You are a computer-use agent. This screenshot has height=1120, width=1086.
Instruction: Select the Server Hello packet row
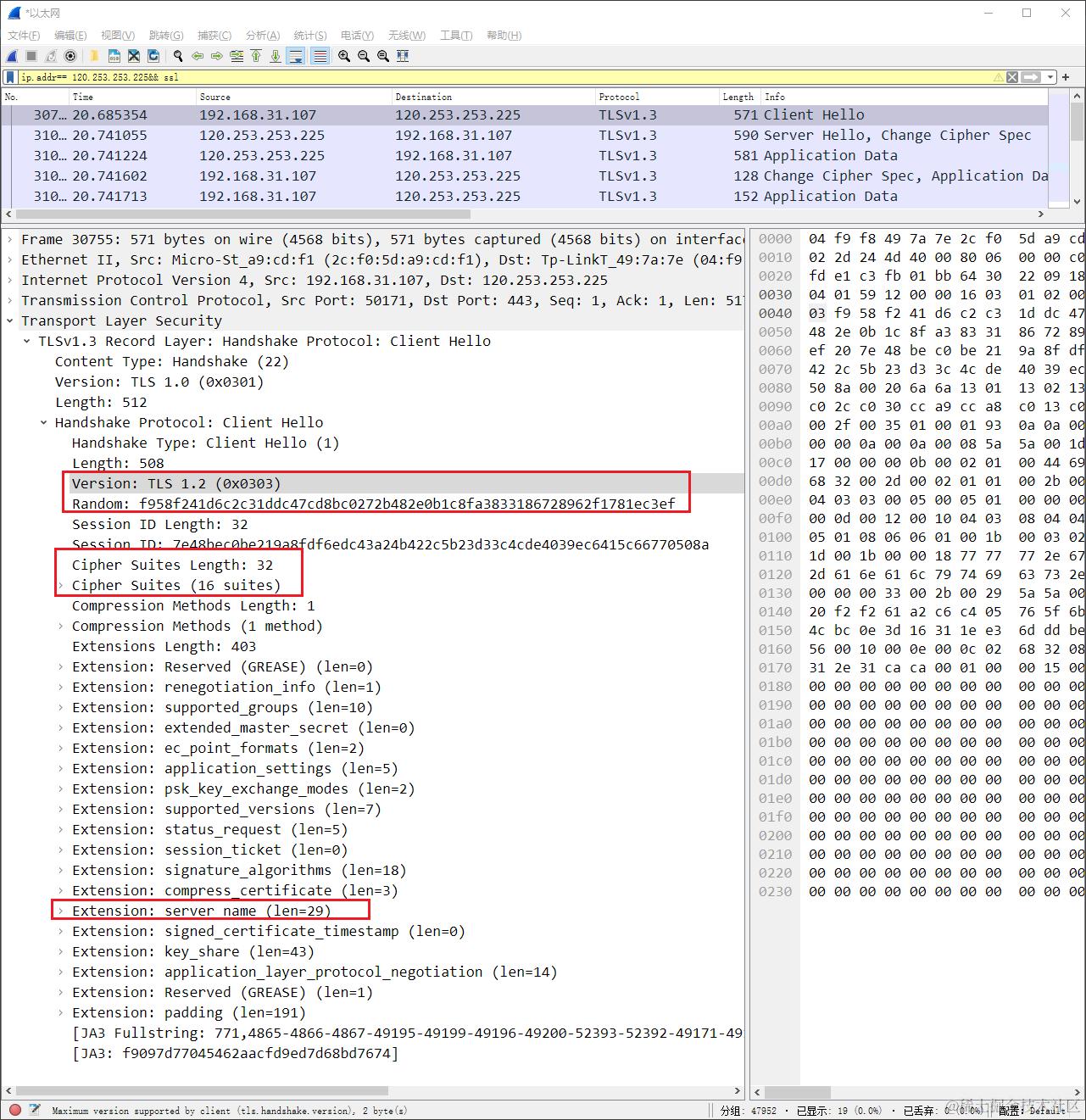click(x=525, y=136)
